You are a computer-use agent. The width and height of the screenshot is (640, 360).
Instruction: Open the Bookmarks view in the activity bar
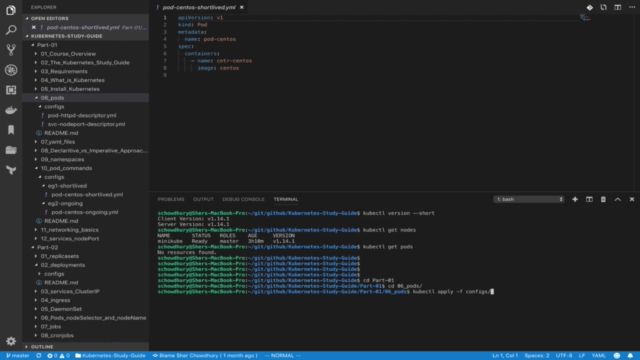[11, 130]
